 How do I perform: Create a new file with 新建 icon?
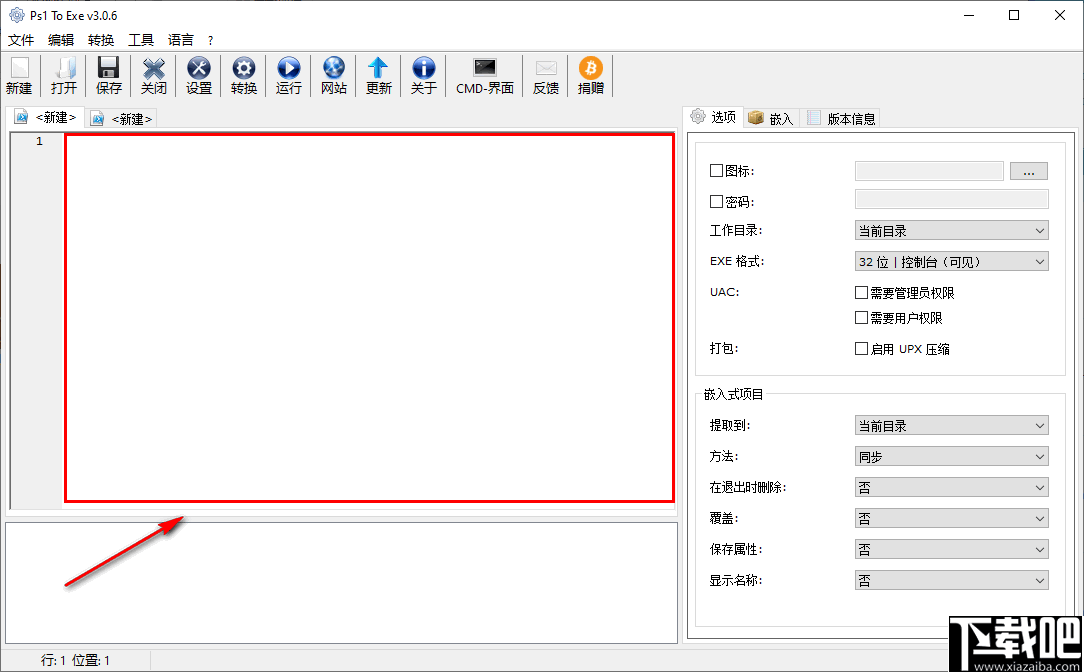pyautogui.click(x=19, y=75)
